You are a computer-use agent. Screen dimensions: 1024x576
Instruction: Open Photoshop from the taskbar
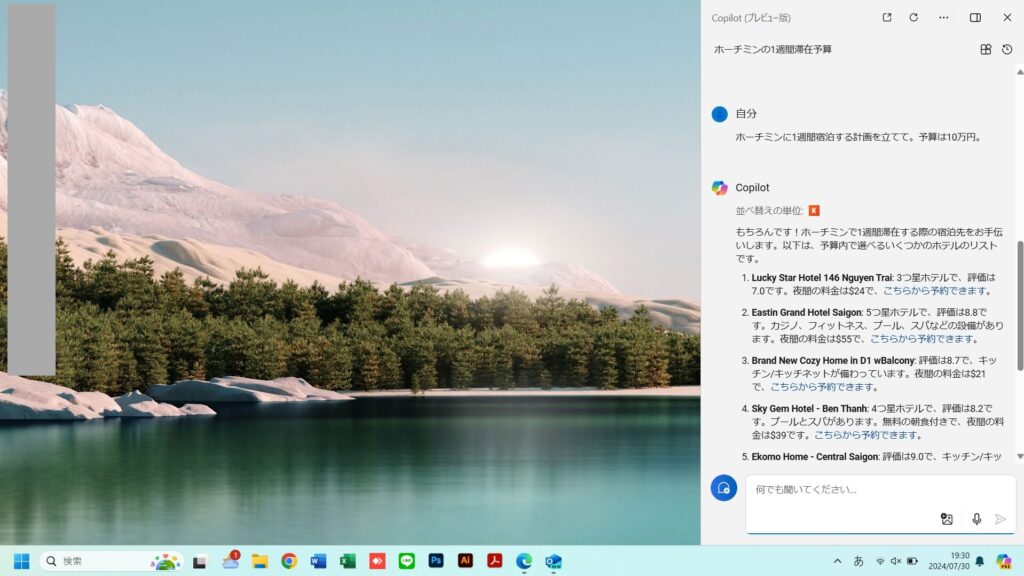coord(436,561)
